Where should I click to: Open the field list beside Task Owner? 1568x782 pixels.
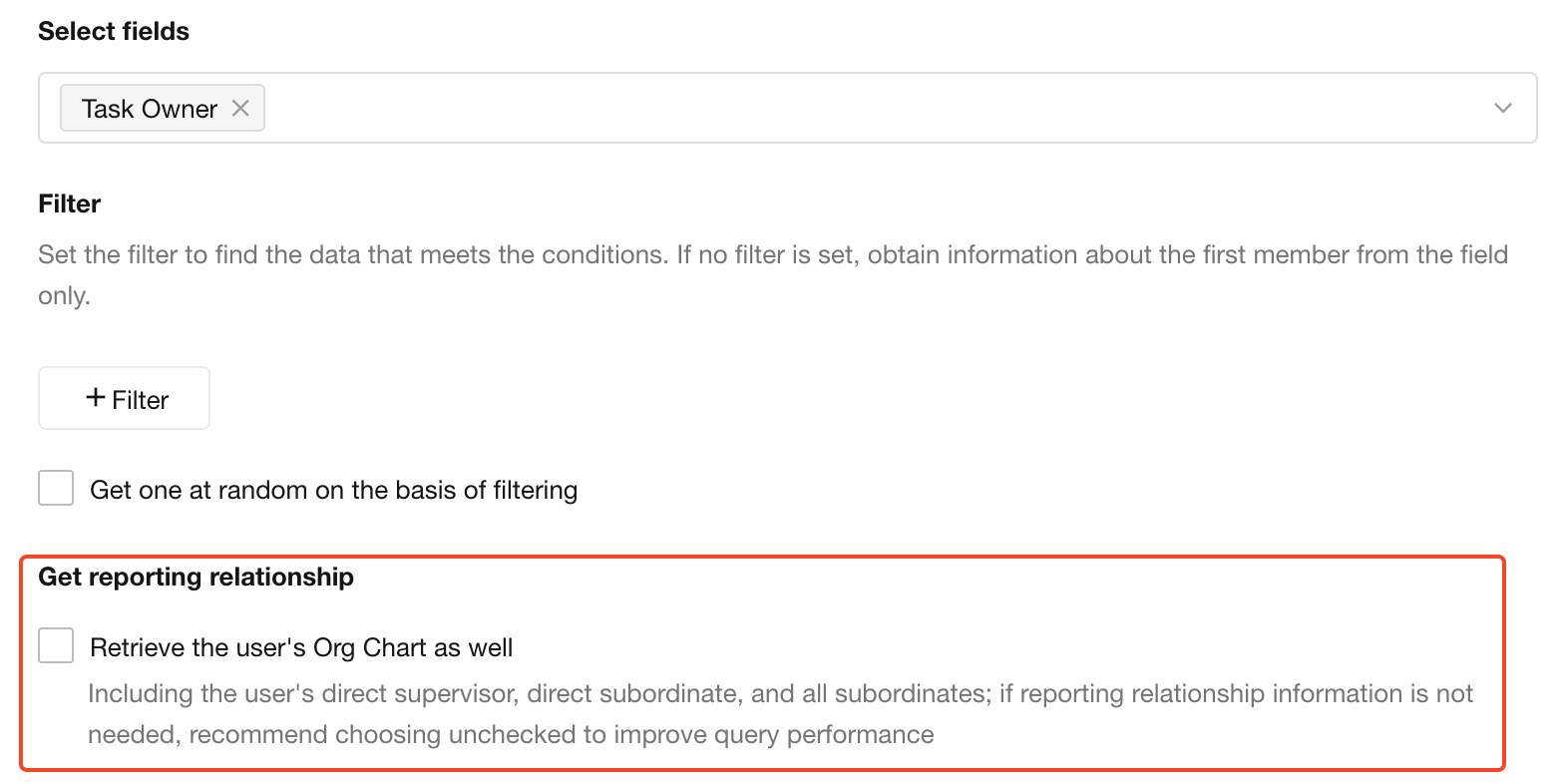coord(1503,108)
